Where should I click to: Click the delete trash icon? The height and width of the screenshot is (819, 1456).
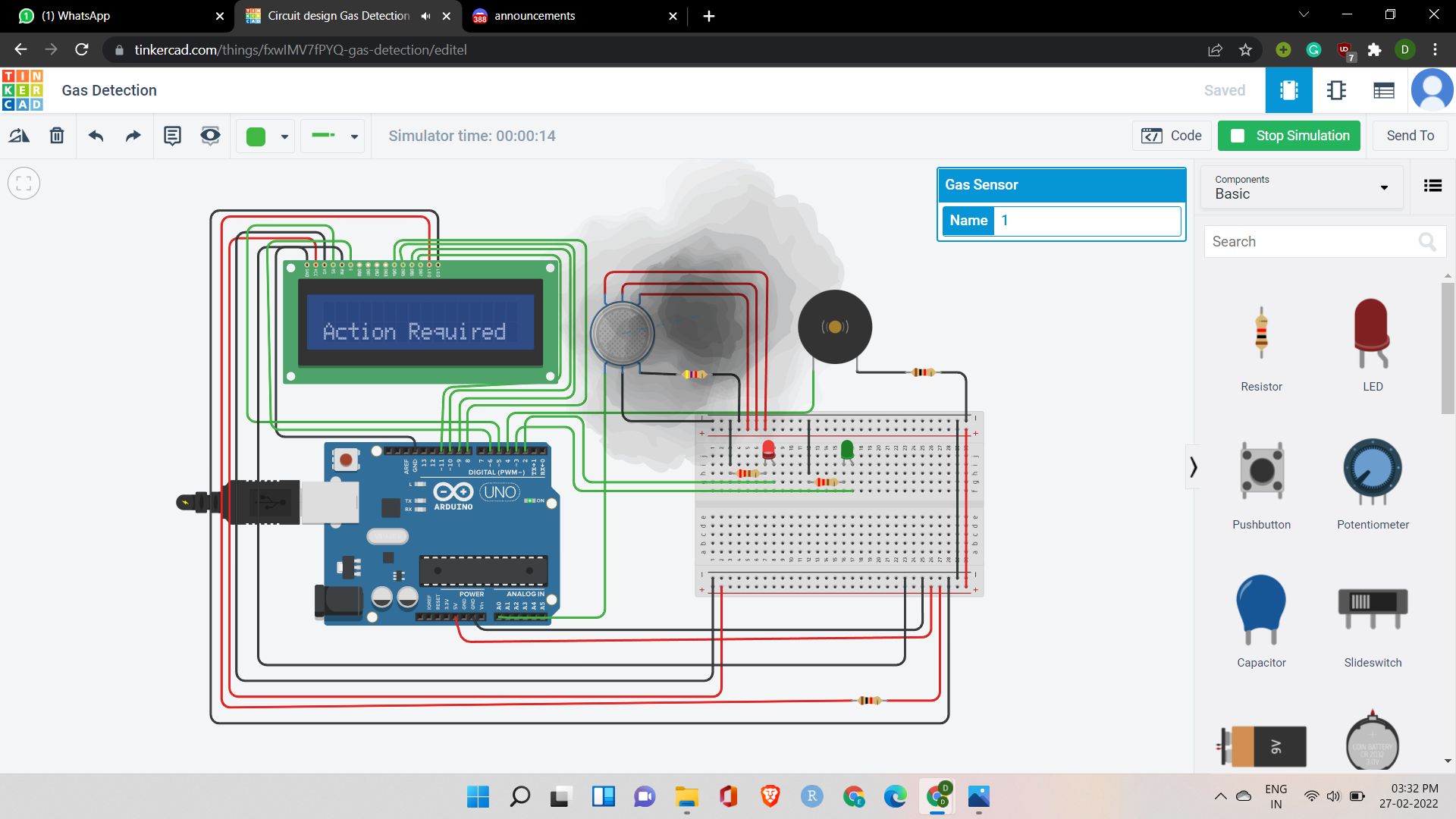pyautogui.click(x=57, y=136)
